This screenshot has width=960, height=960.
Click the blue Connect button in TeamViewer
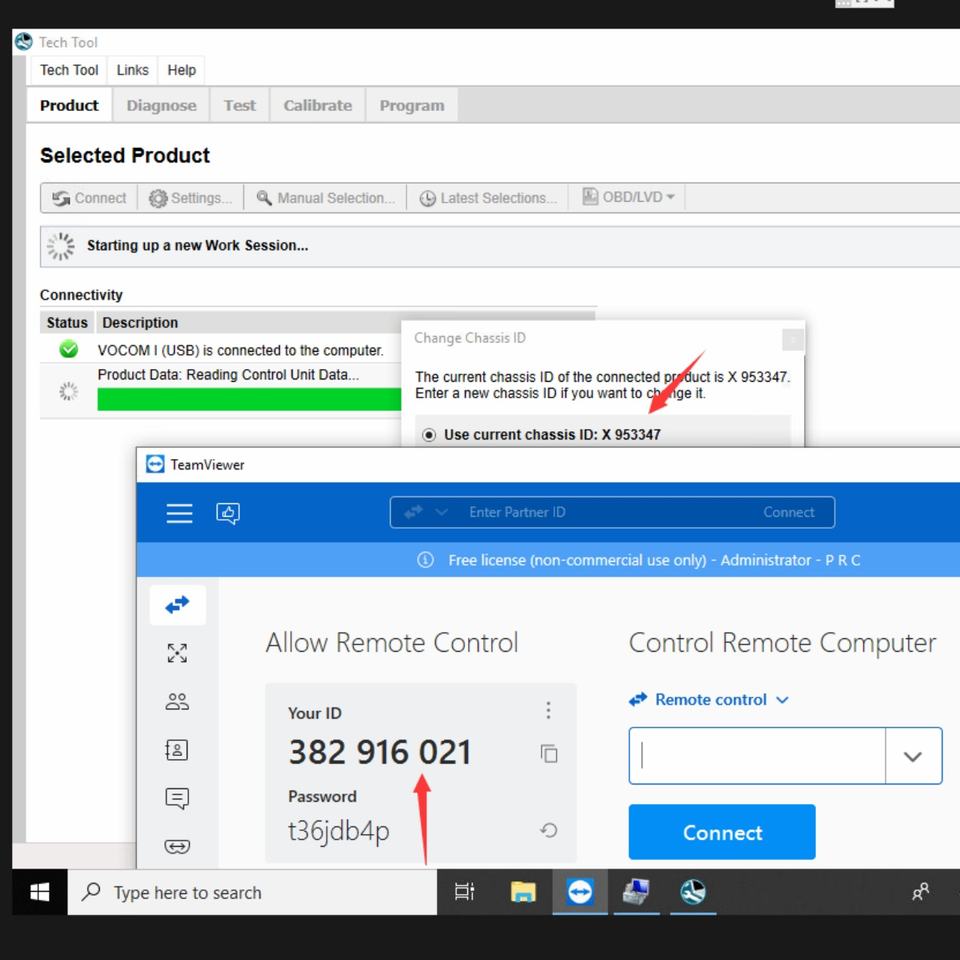[722, 832]
